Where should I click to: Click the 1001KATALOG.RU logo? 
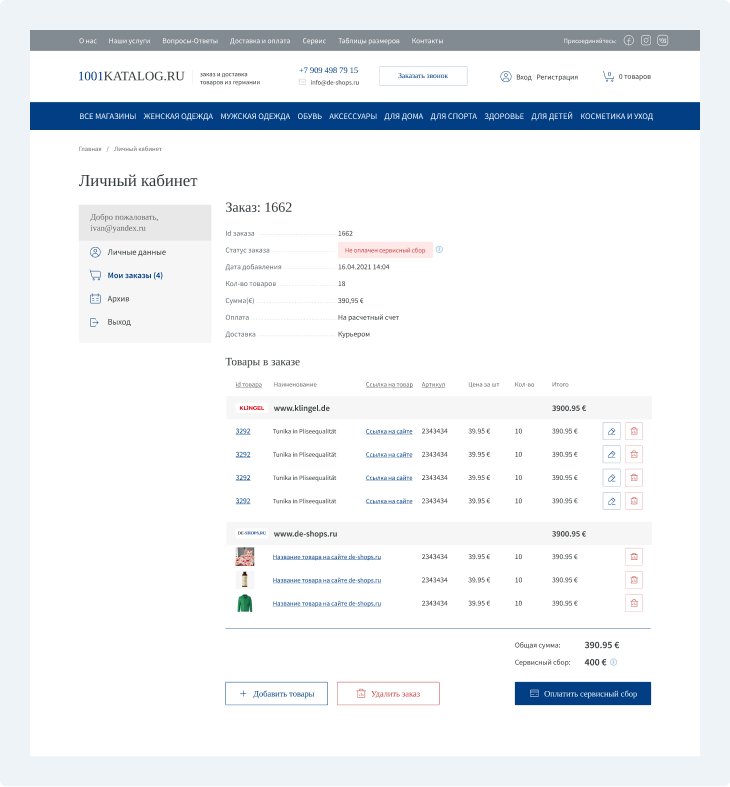click(x=132, y=76)
